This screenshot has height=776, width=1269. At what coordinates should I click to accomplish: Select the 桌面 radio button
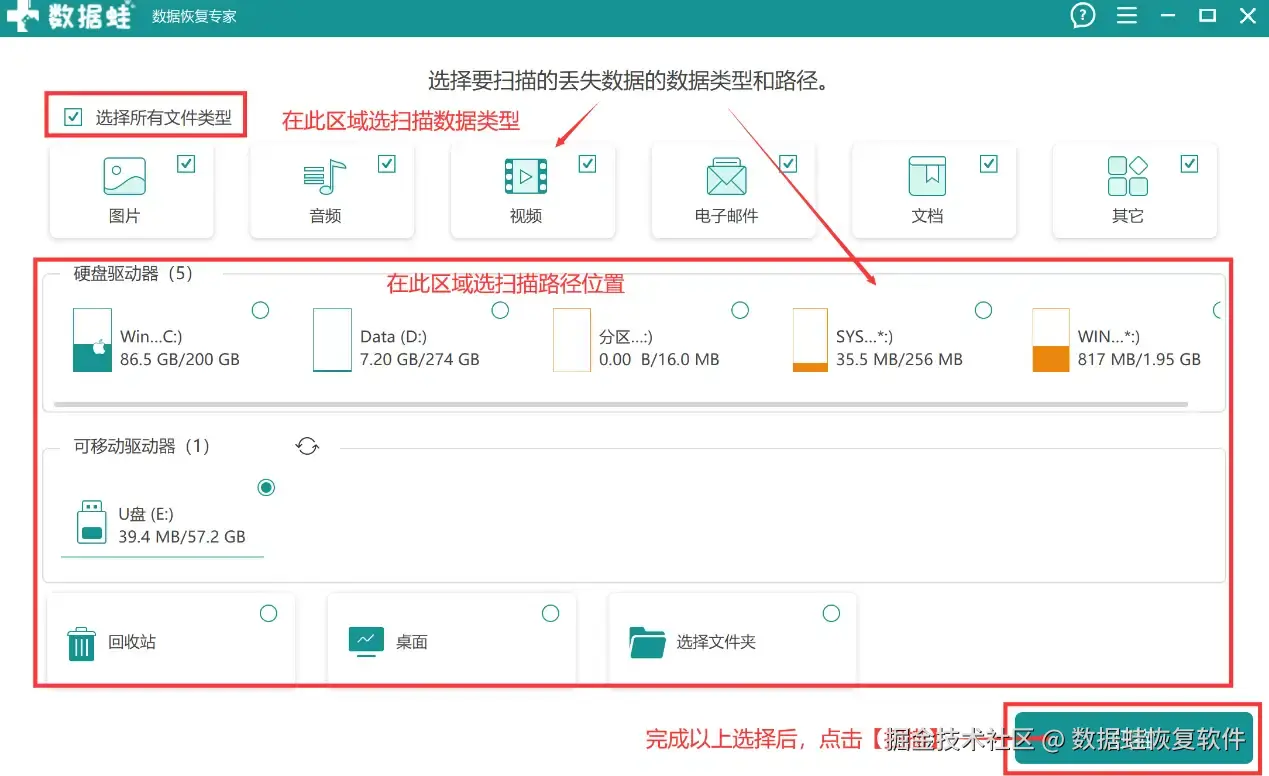point(550,613)
